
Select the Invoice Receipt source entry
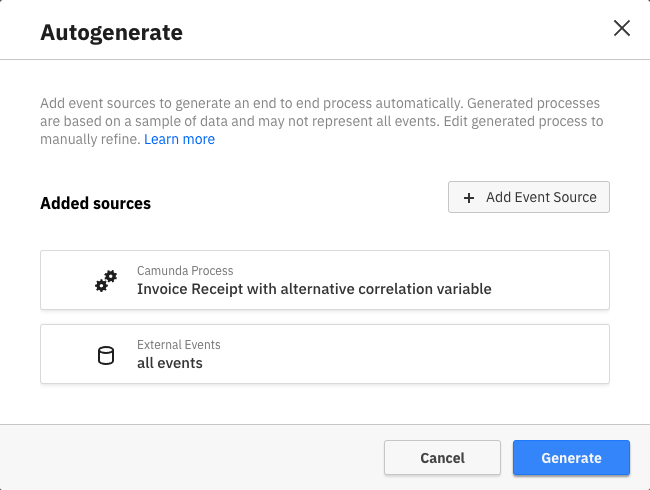pos(325,280)
